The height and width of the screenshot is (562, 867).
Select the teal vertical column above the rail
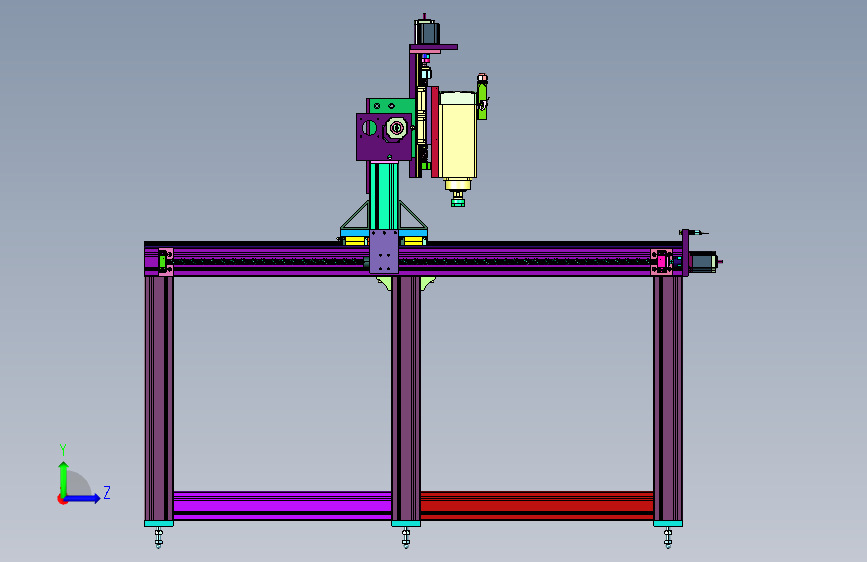(384, 195)
